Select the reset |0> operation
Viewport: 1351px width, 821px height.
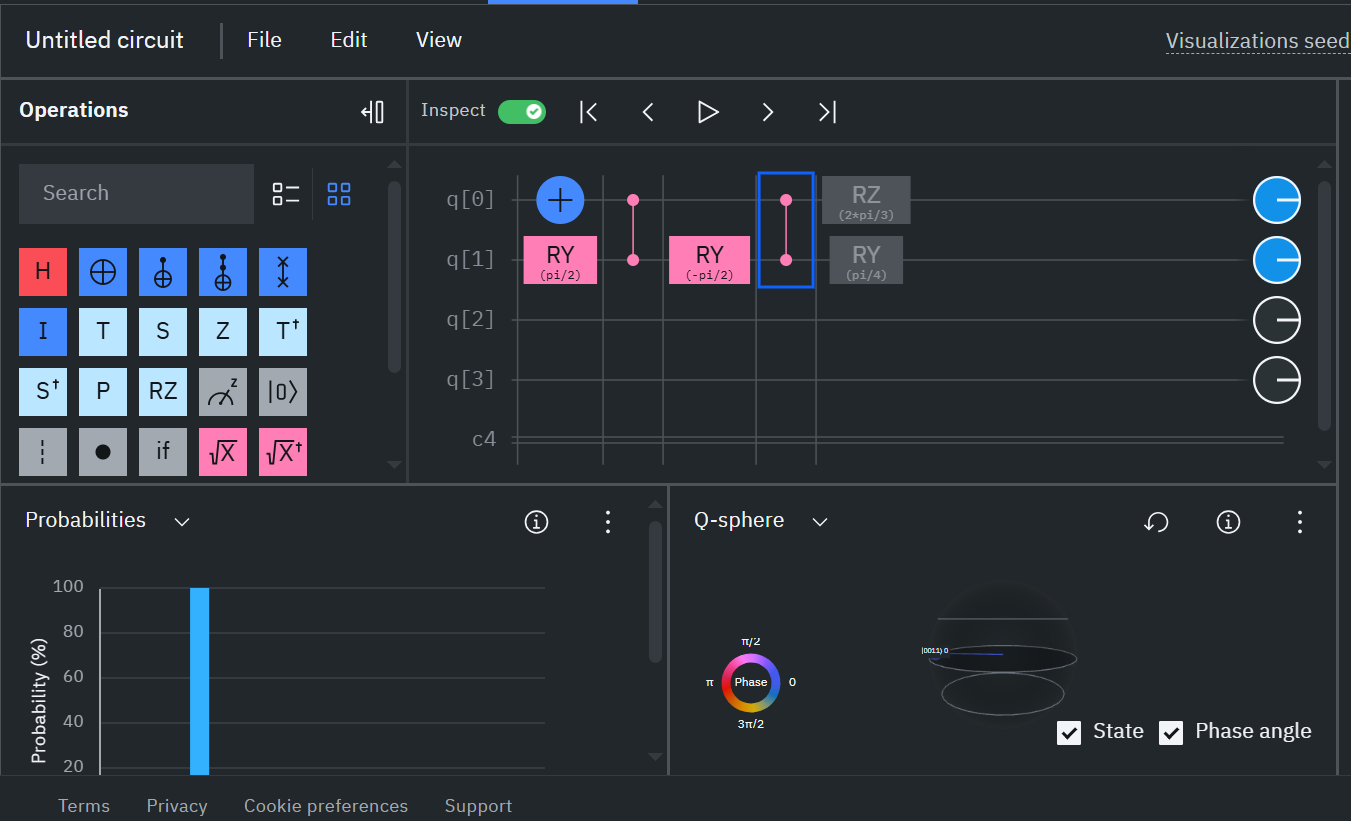[283, 392]
